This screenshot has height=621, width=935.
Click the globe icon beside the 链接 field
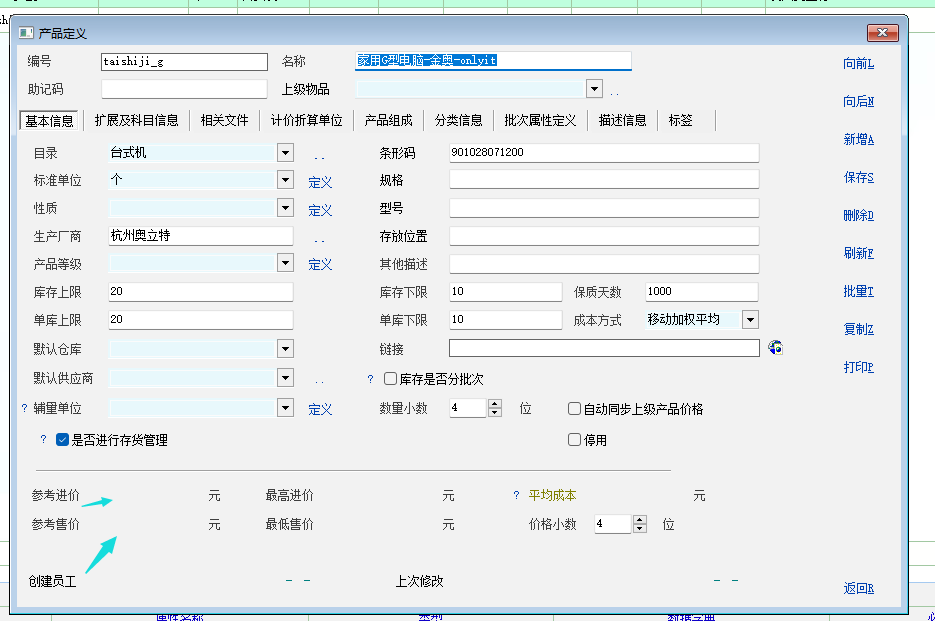[x=775, y=348]
